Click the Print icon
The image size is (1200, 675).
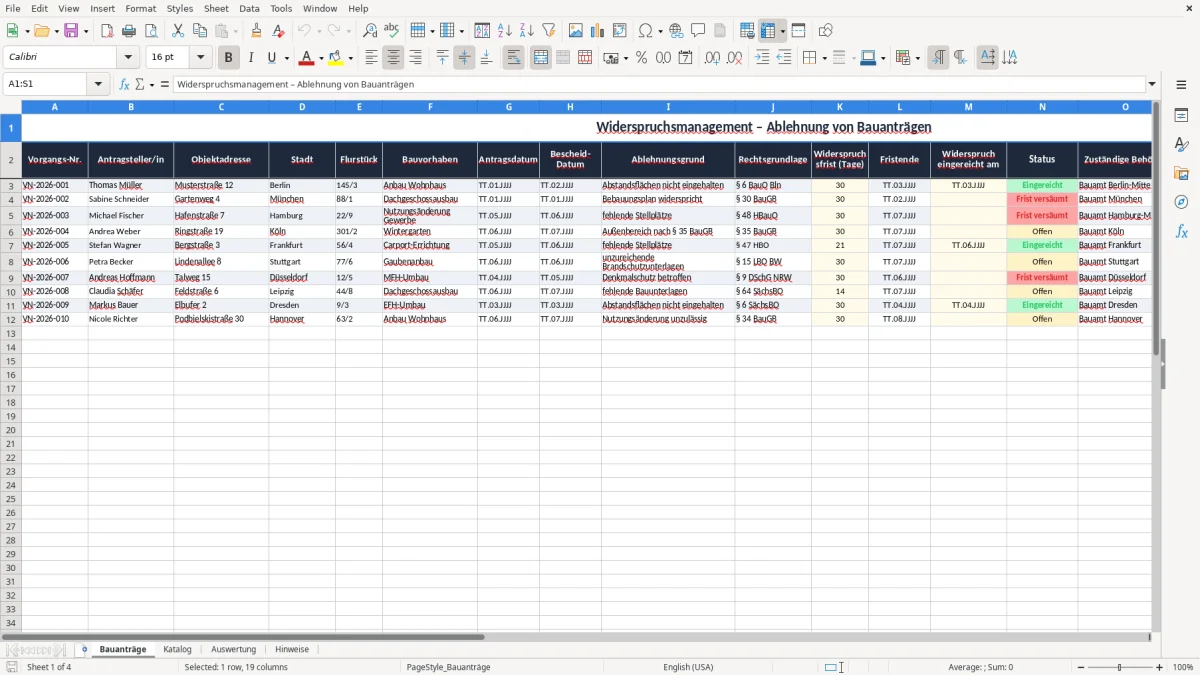(129, 31)
